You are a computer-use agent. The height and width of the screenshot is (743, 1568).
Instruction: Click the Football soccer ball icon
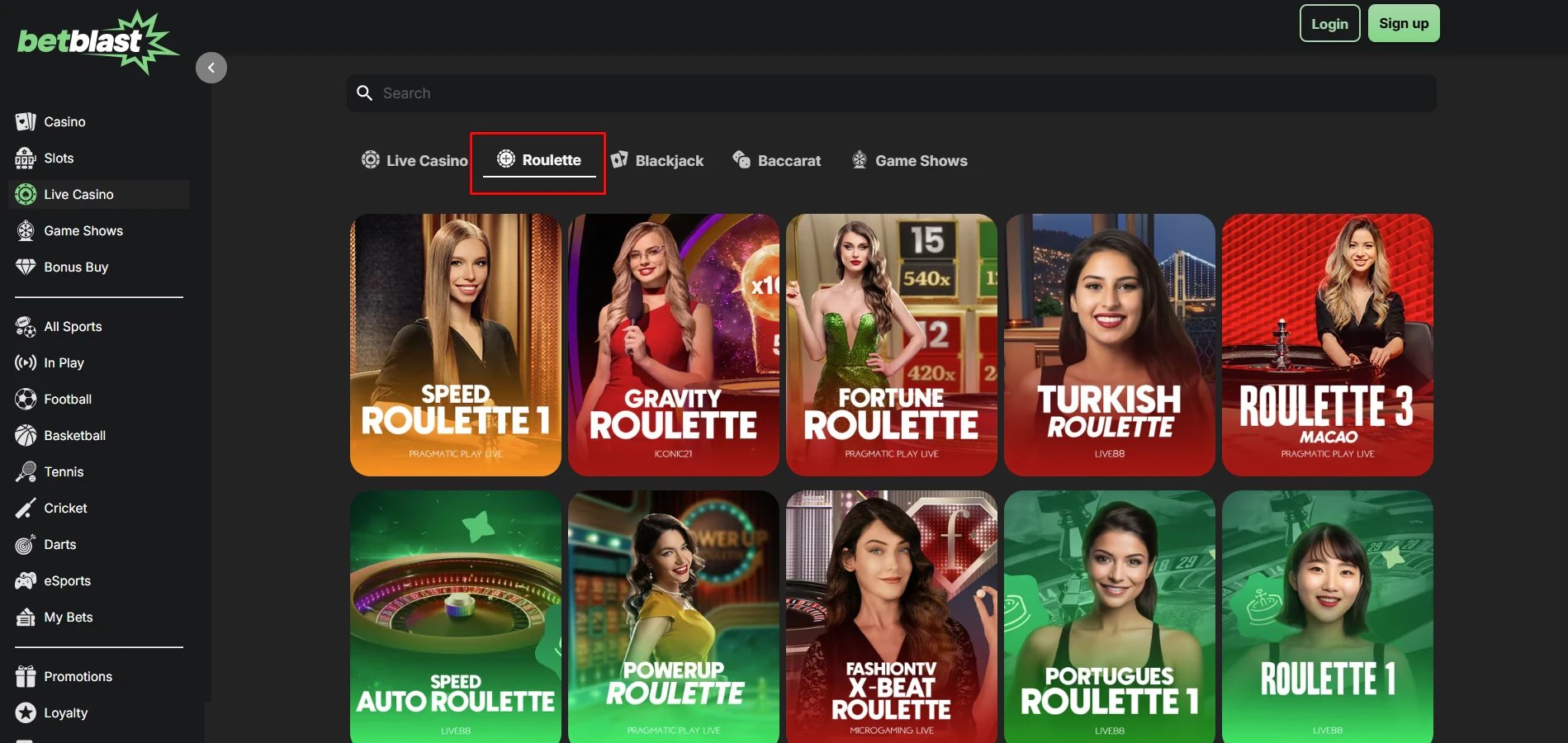click(x=26, y=399)
